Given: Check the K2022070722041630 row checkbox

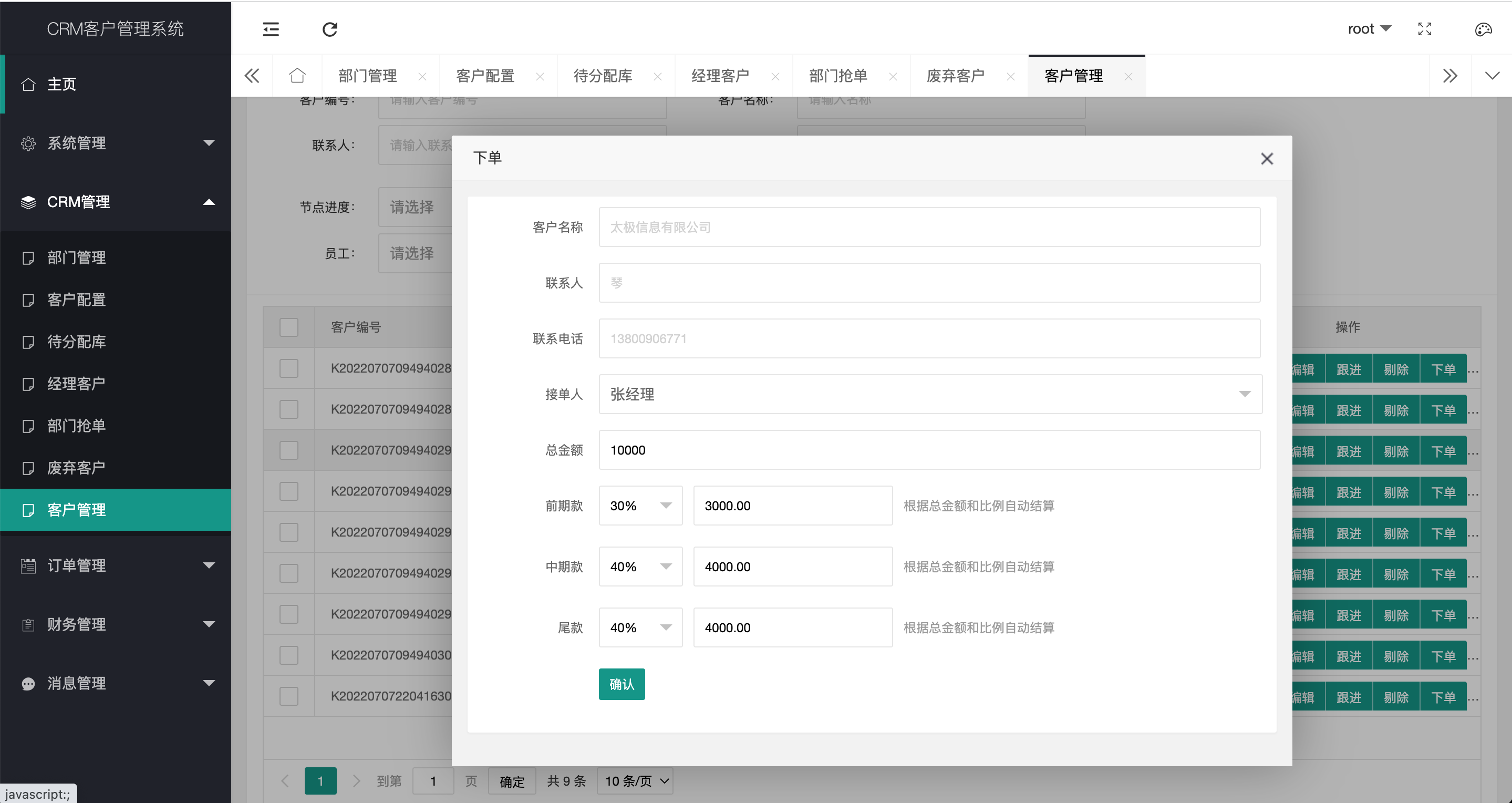Looking at the screenshot, I should pyautogui.click(x=289, y=696).
